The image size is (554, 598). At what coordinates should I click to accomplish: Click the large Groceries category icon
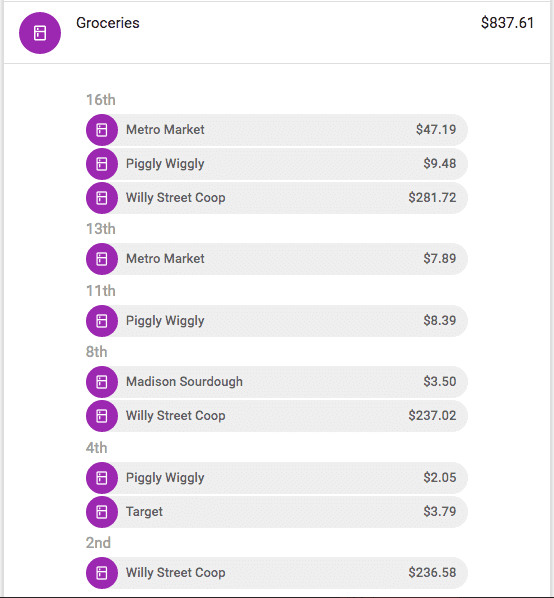tap(40, 33)
